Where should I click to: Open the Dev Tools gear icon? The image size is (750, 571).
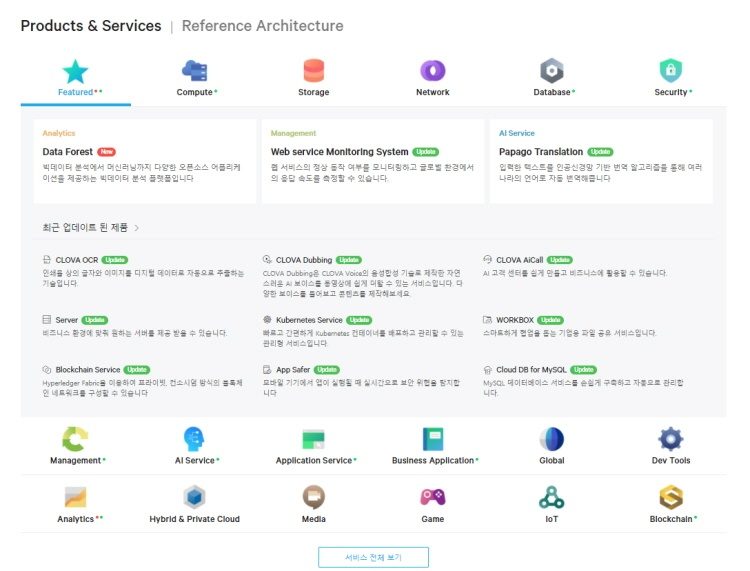pos(671,439)
